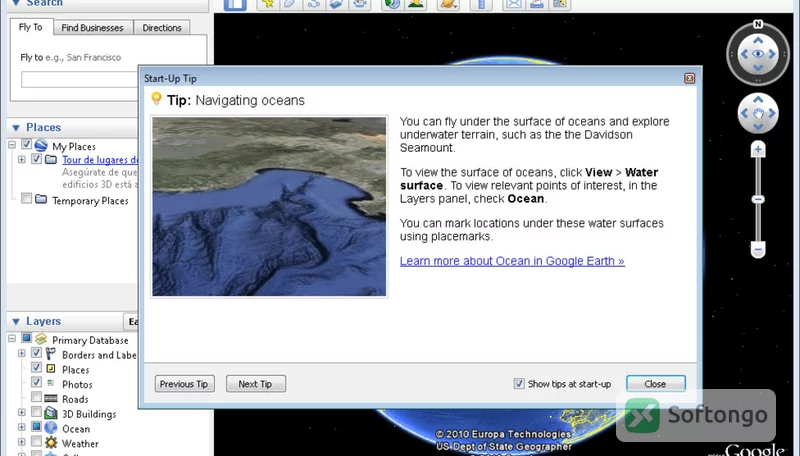Toggle the Primary Database checkbox
This screenshot has width=800, height=456.
pos(27,338)
